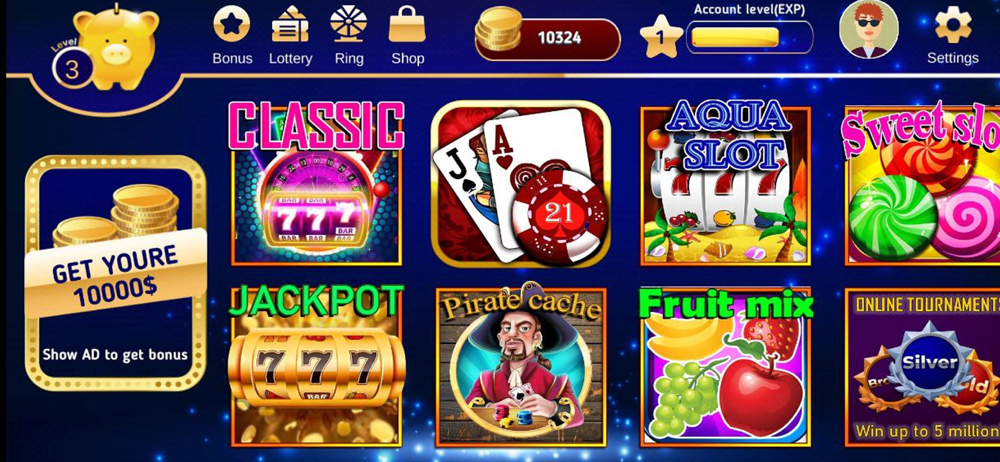Open the Online Tournaments tile
The image size is (1000, 462).
point(922,367)
